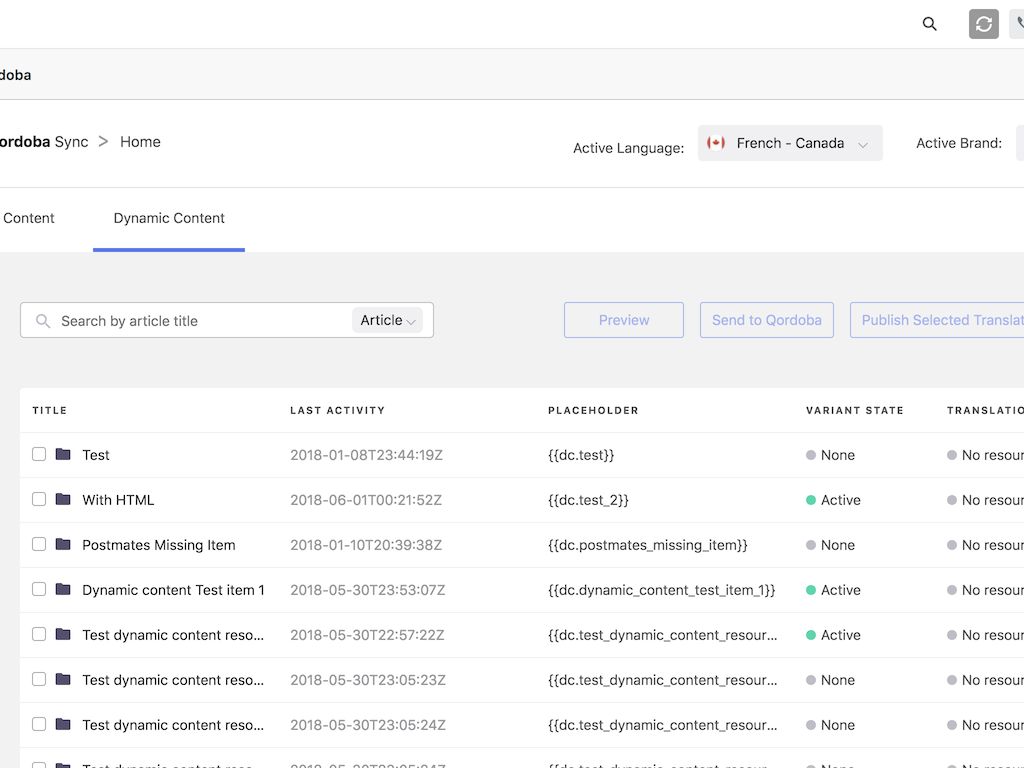The width and height of the screenshot is (1024, 768).
Task: Click folder icon for Dynamic content Test item 1
Action: tap(63, 590)
